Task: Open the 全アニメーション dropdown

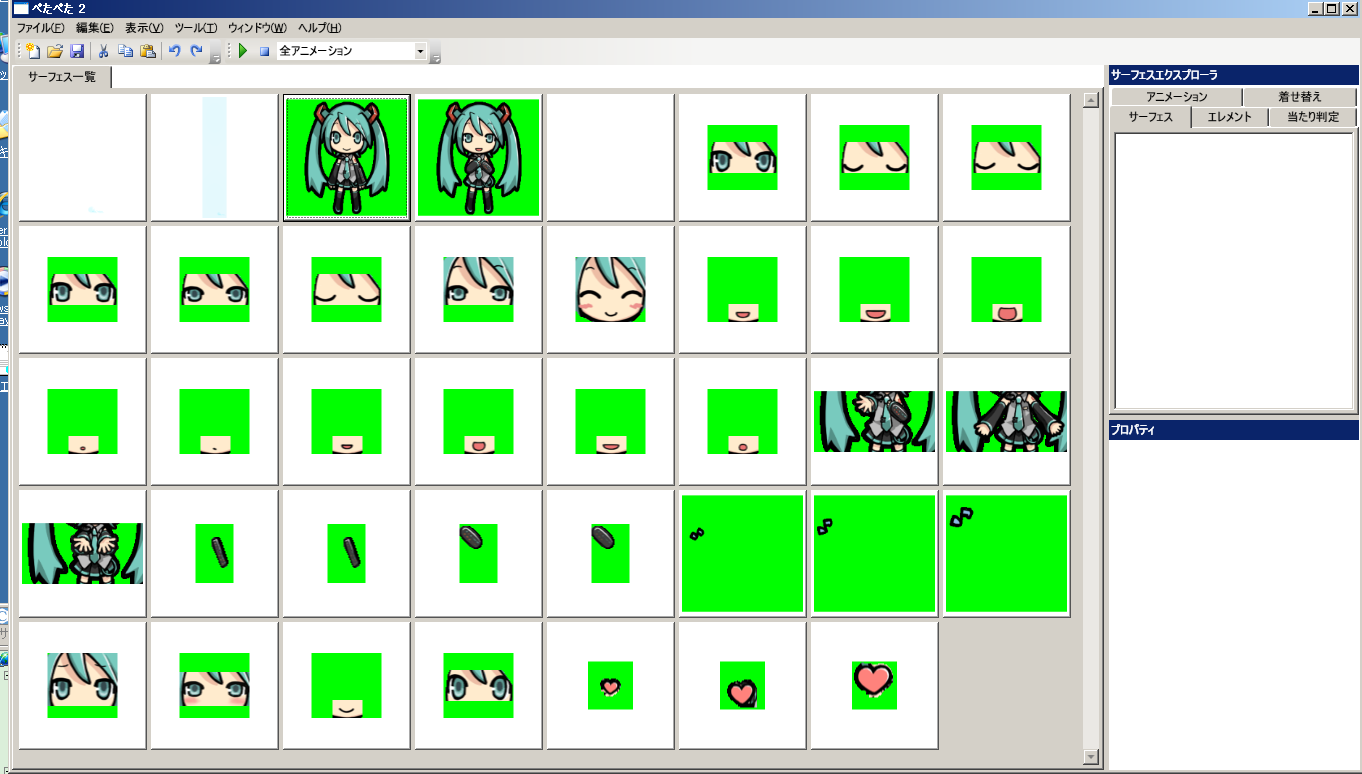Action: (x=420, y=51)
